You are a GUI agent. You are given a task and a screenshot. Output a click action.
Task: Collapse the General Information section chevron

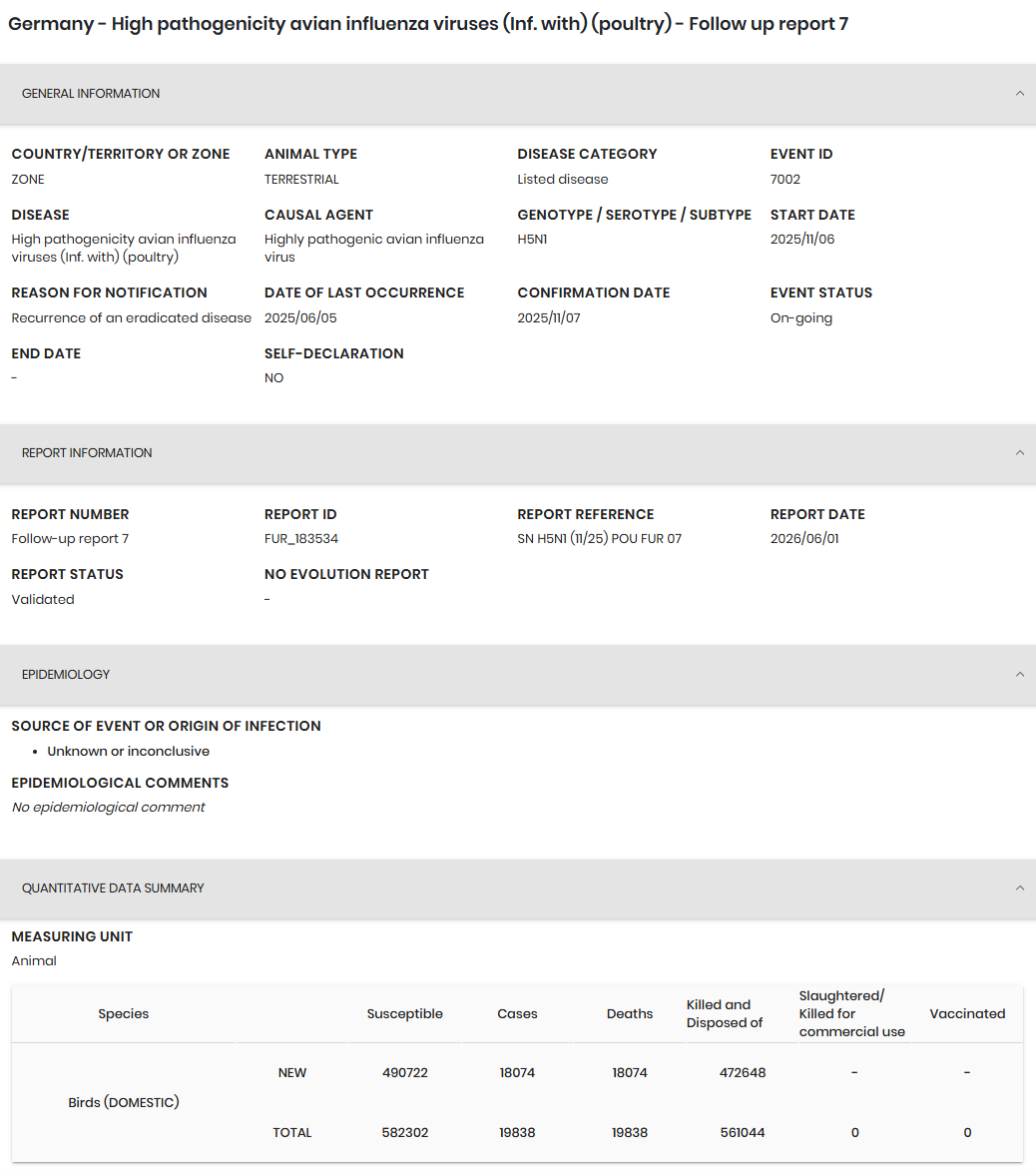1019,94
